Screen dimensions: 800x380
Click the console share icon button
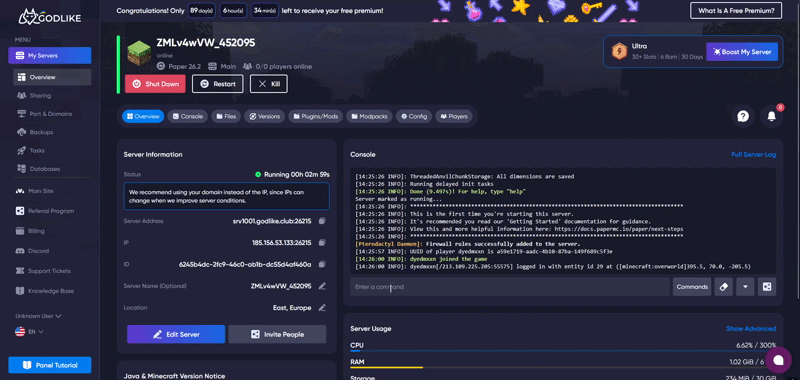click(767, 287)
